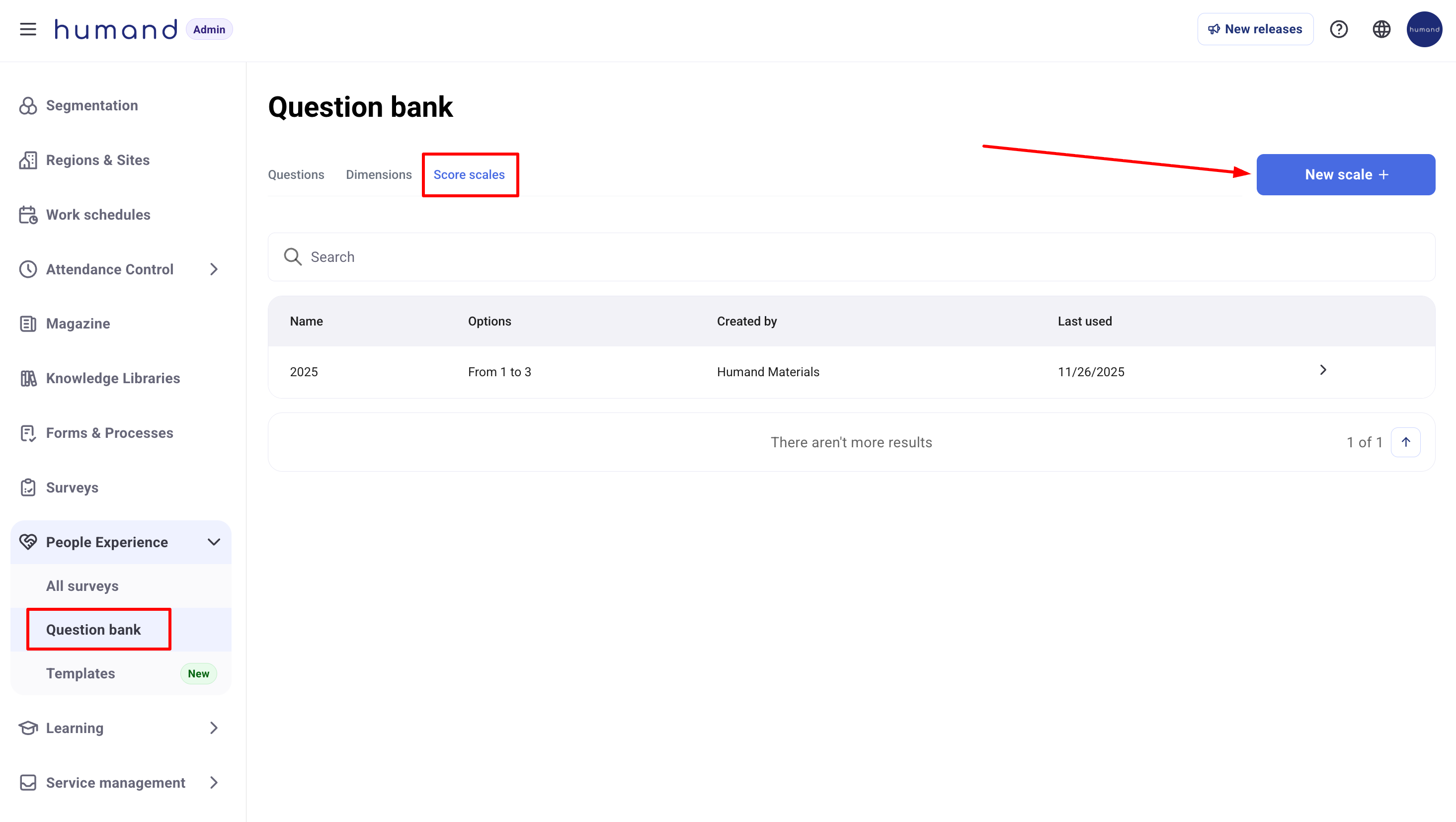
Task: Open New releases announcements
Action: tap(1255, 29)
